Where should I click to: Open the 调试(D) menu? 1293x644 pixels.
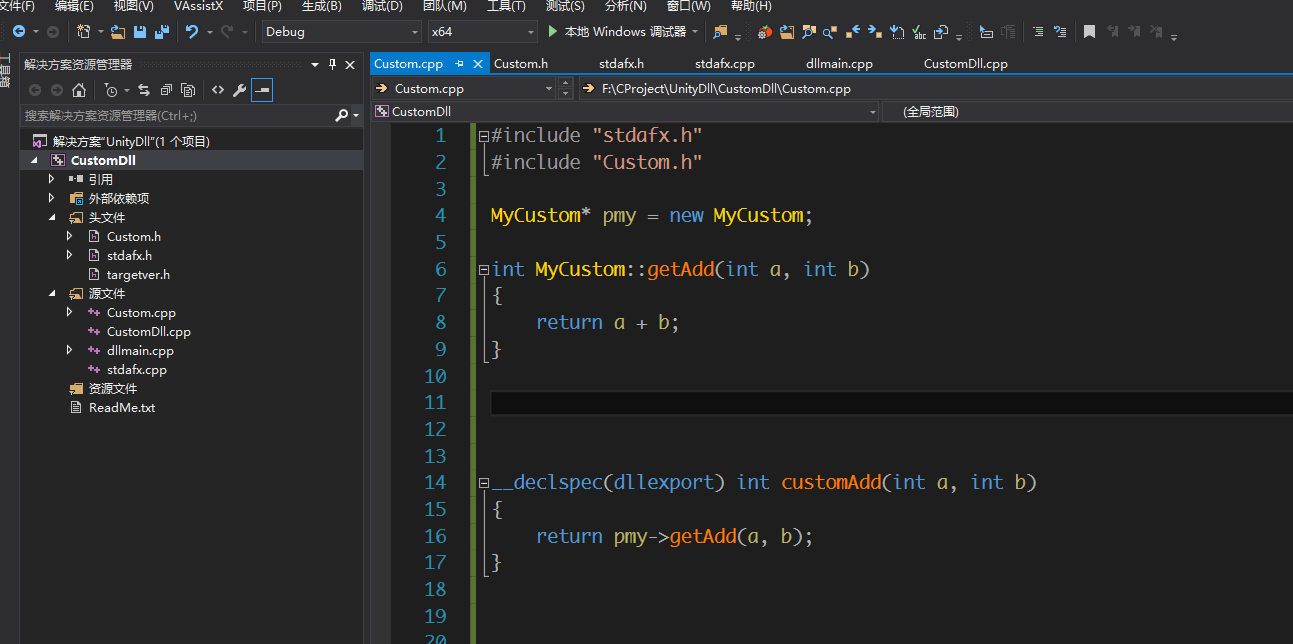(381, 6)
